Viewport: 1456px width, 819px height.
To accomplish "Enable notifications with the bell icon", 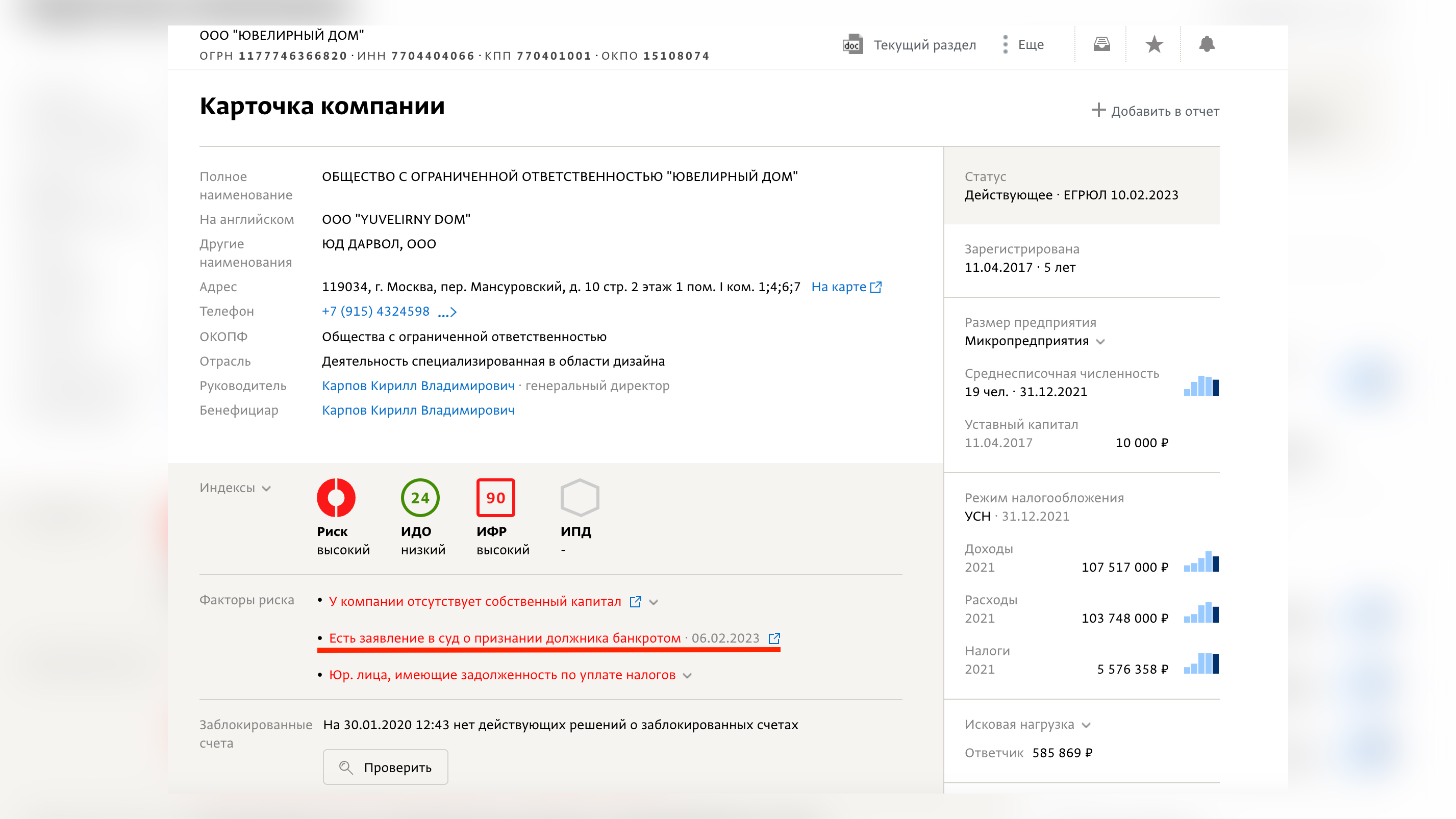I will click(x=1207, y=44).
